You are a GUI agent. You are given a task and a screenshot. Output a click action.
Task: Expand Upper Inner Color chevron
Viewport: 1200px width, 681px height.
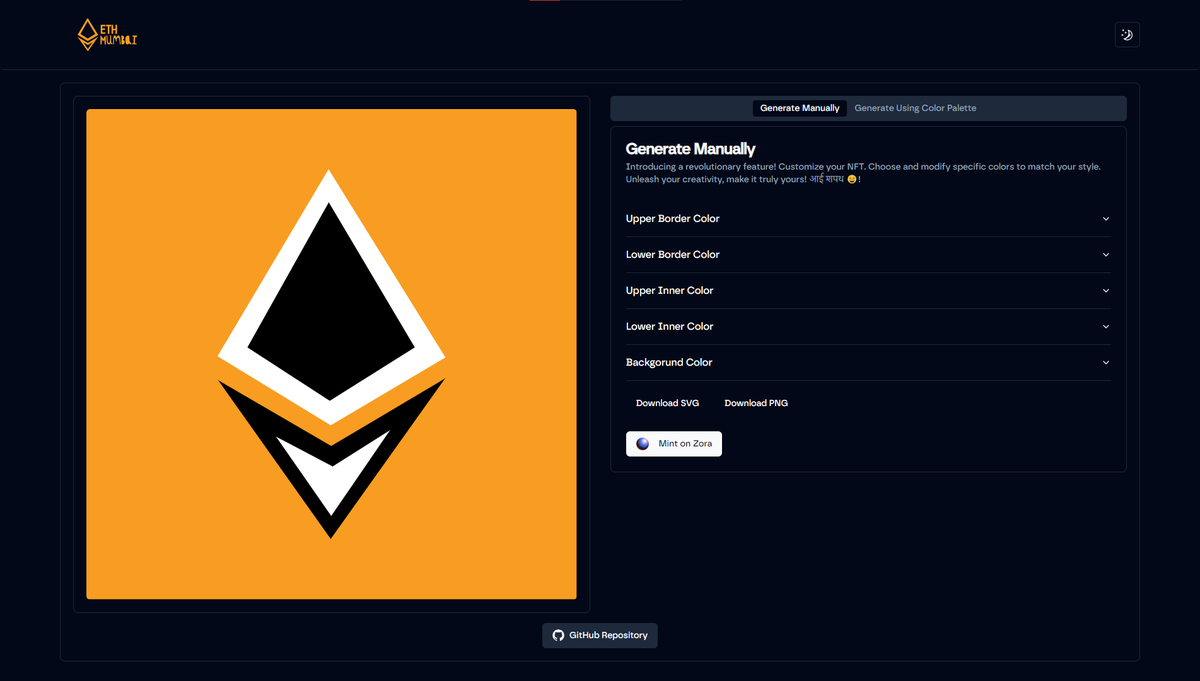pos(1106,291)
